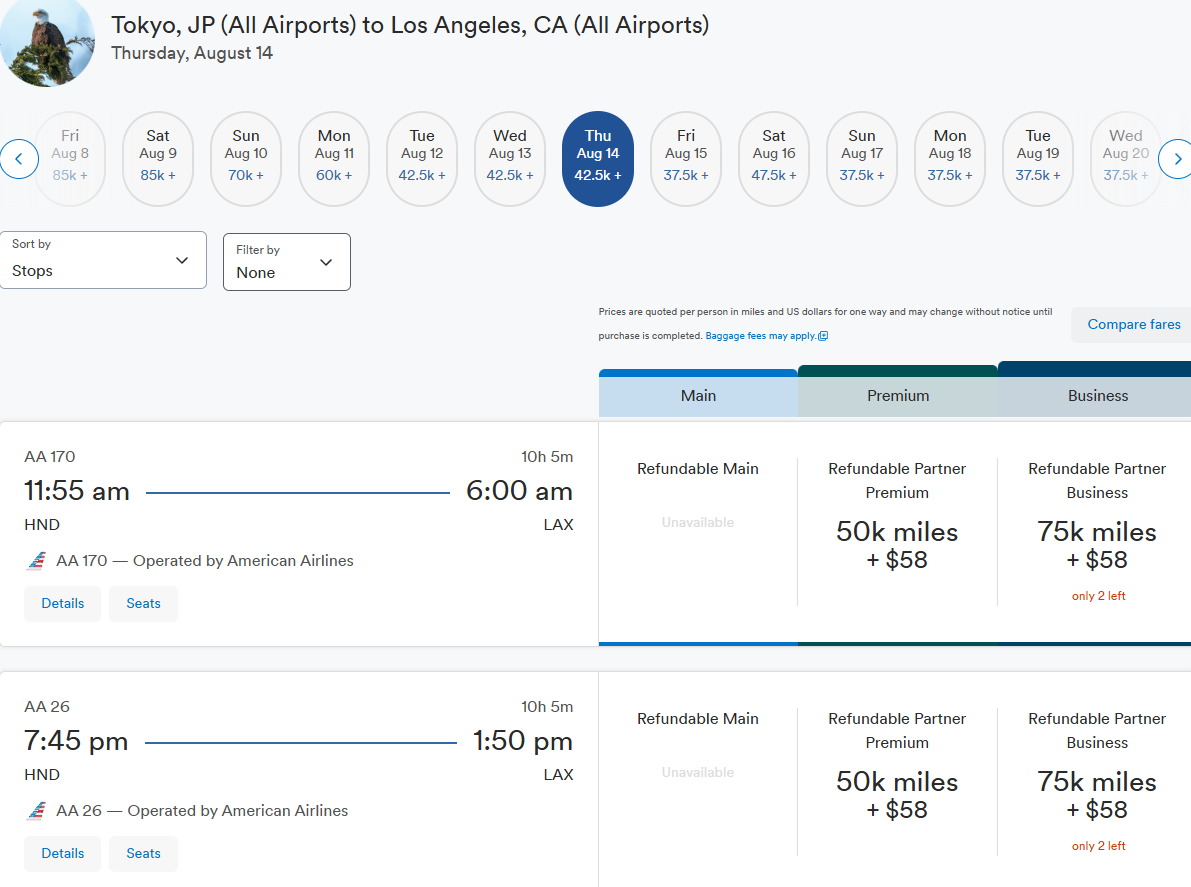This screenshot has width=1191, height=887.
Task: Select Tue Aug 12 date option
Action: click(422, 159)
